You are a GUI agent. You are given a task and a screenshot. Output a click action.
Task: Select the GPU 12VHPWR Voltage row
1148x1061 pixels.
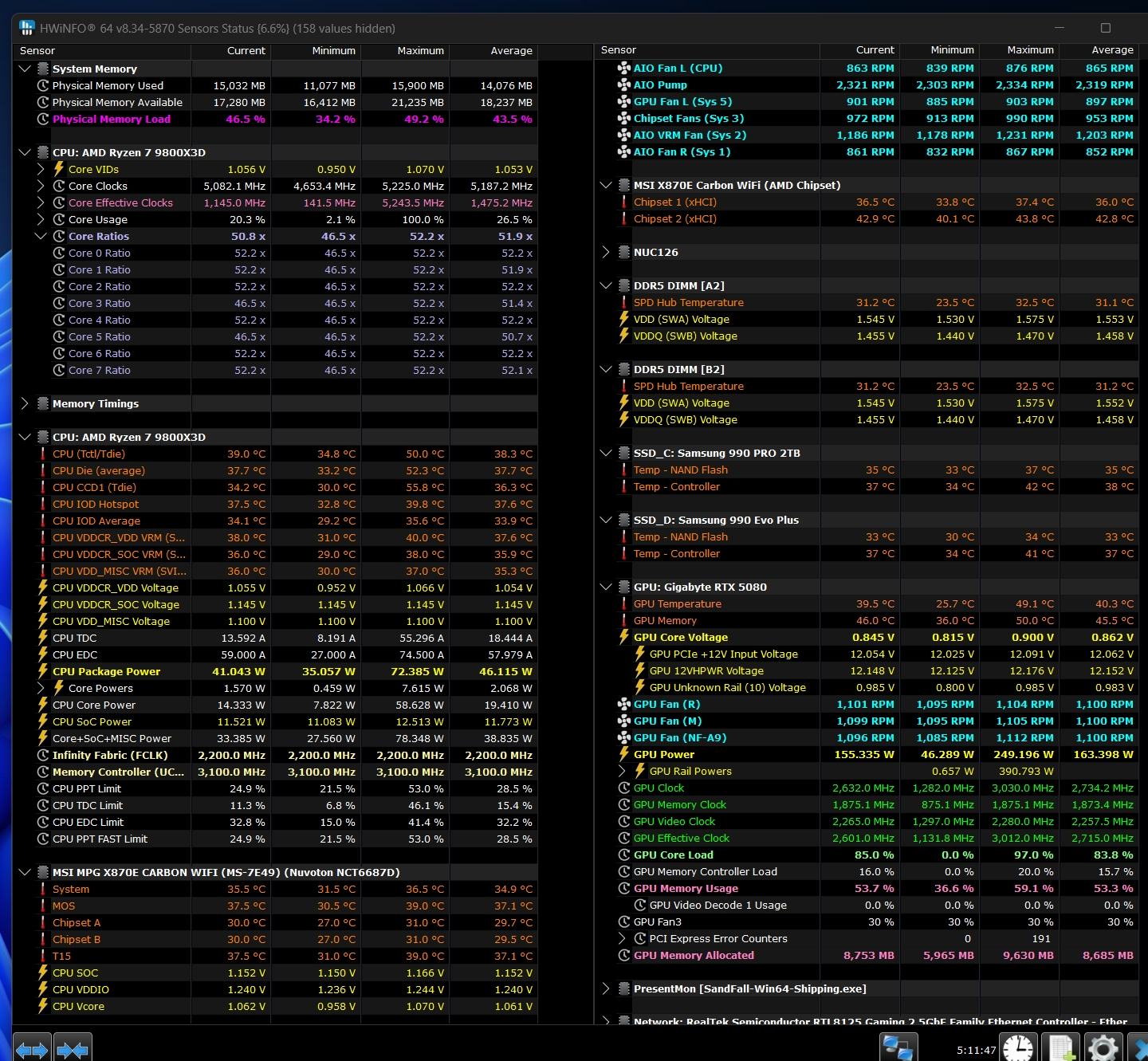[x=867, y=670]
